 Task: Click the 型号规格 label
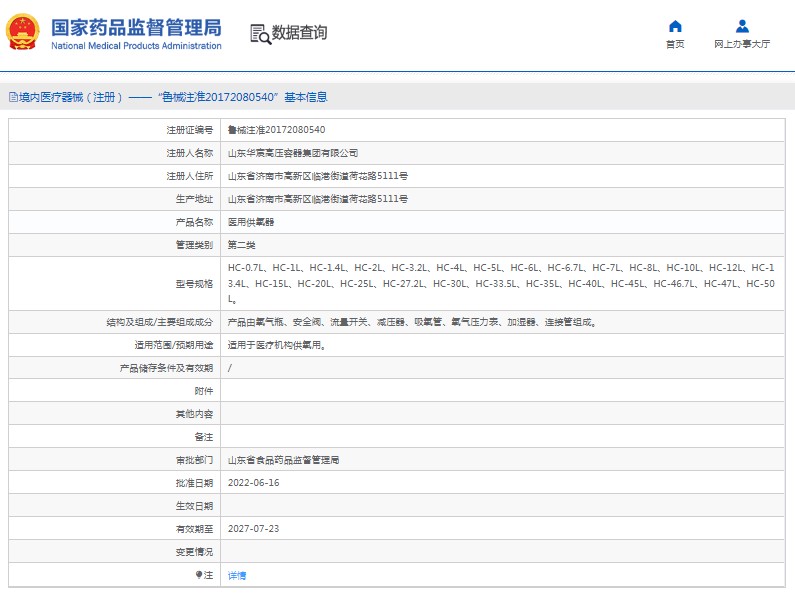point(194,283)
